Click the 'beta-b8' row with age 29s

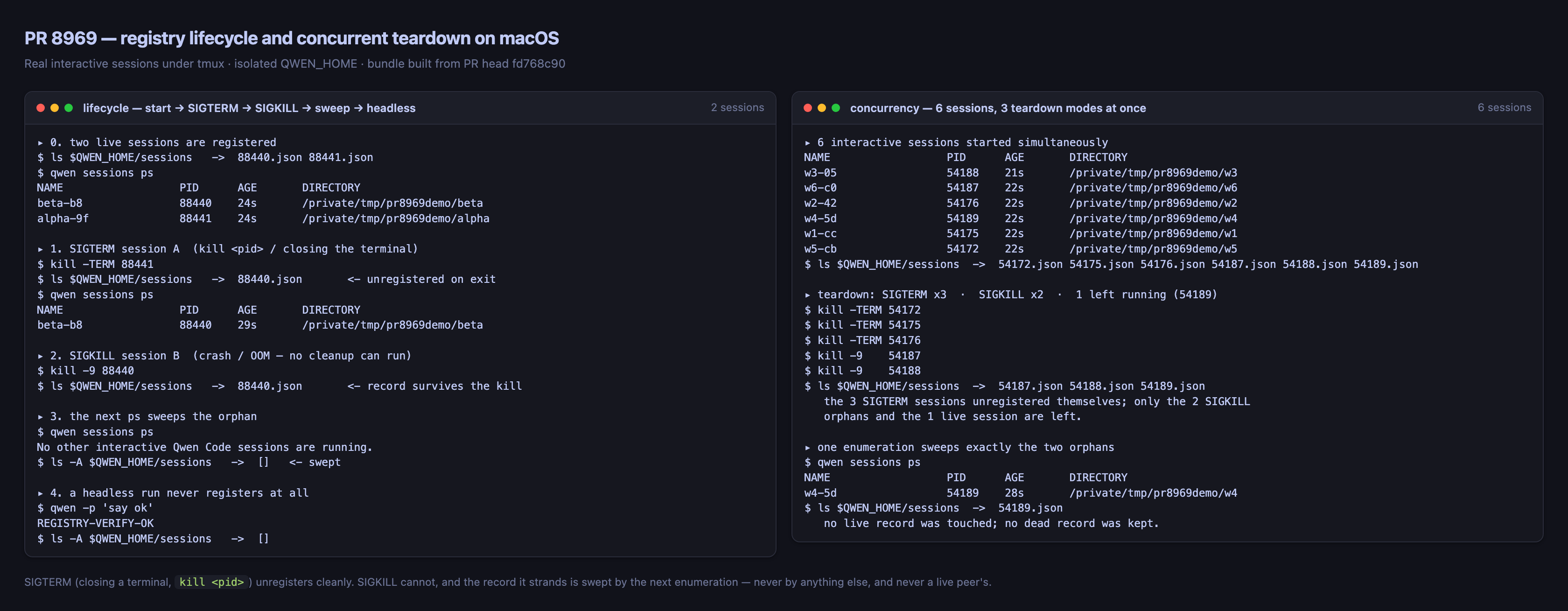260,324
